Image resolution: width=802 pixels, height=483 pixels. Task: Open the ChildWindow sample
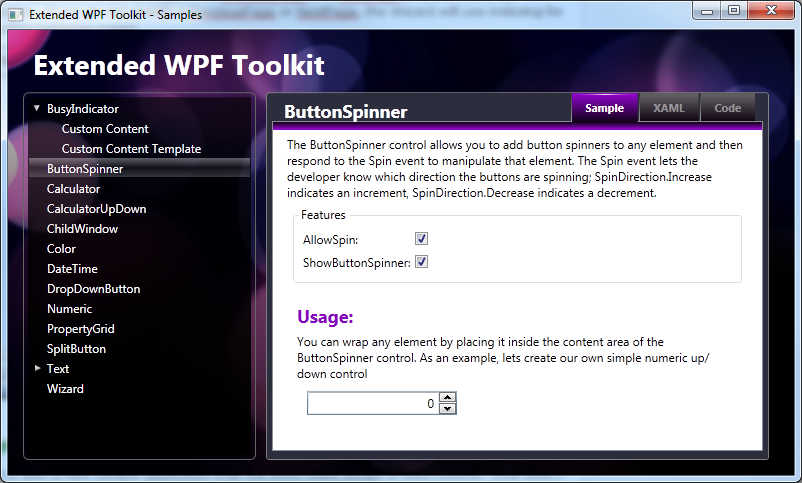point(82,229)
